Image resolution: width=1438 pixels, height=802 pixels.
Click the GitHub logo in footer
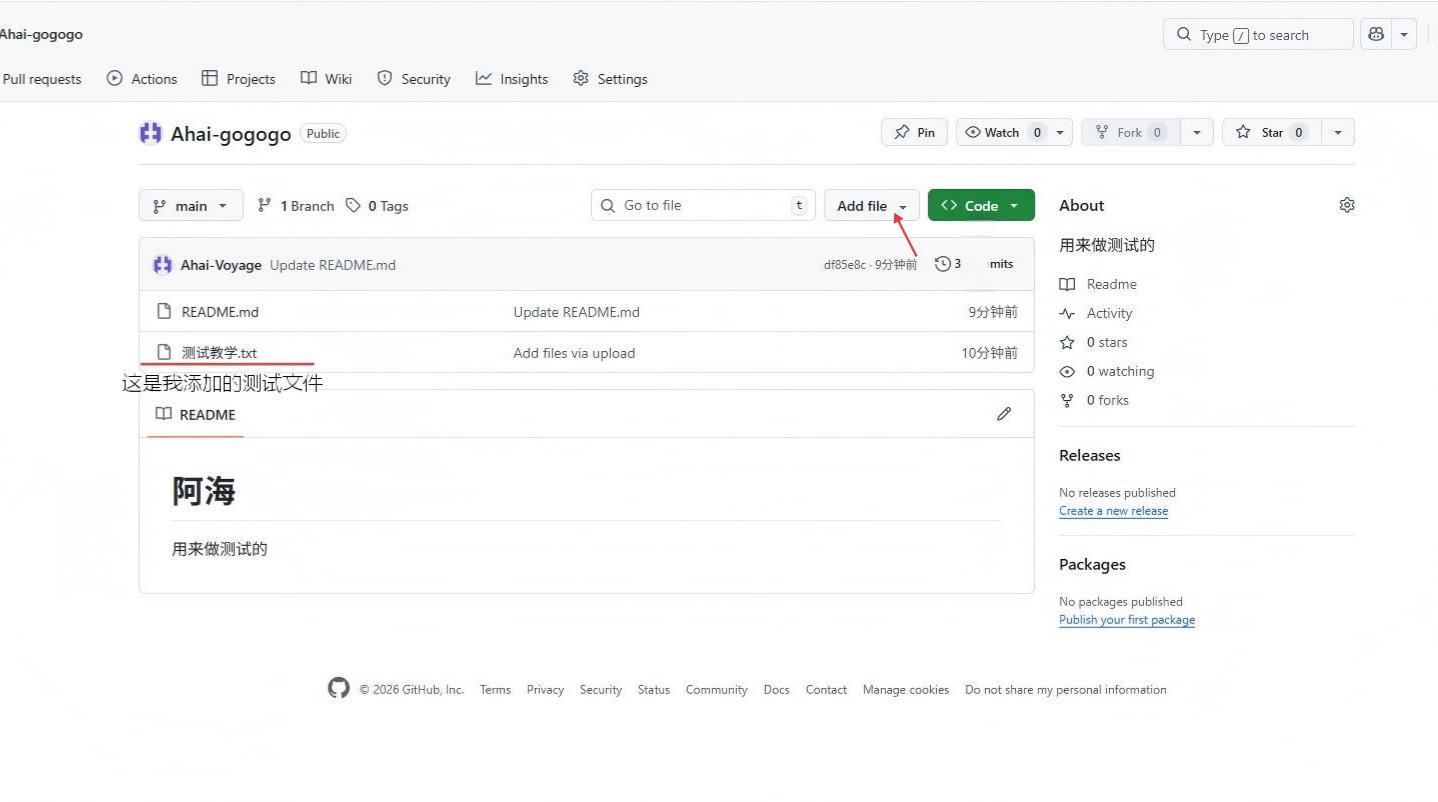339,688
